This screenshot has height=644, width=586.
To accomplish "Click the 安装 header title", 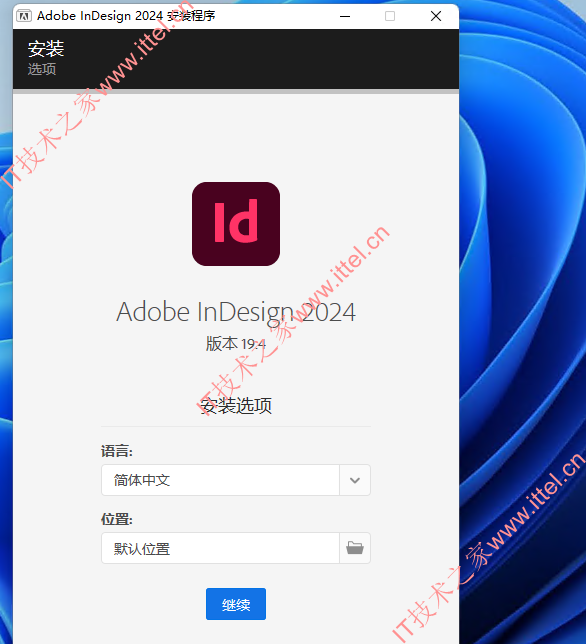I will pos(46,49).
